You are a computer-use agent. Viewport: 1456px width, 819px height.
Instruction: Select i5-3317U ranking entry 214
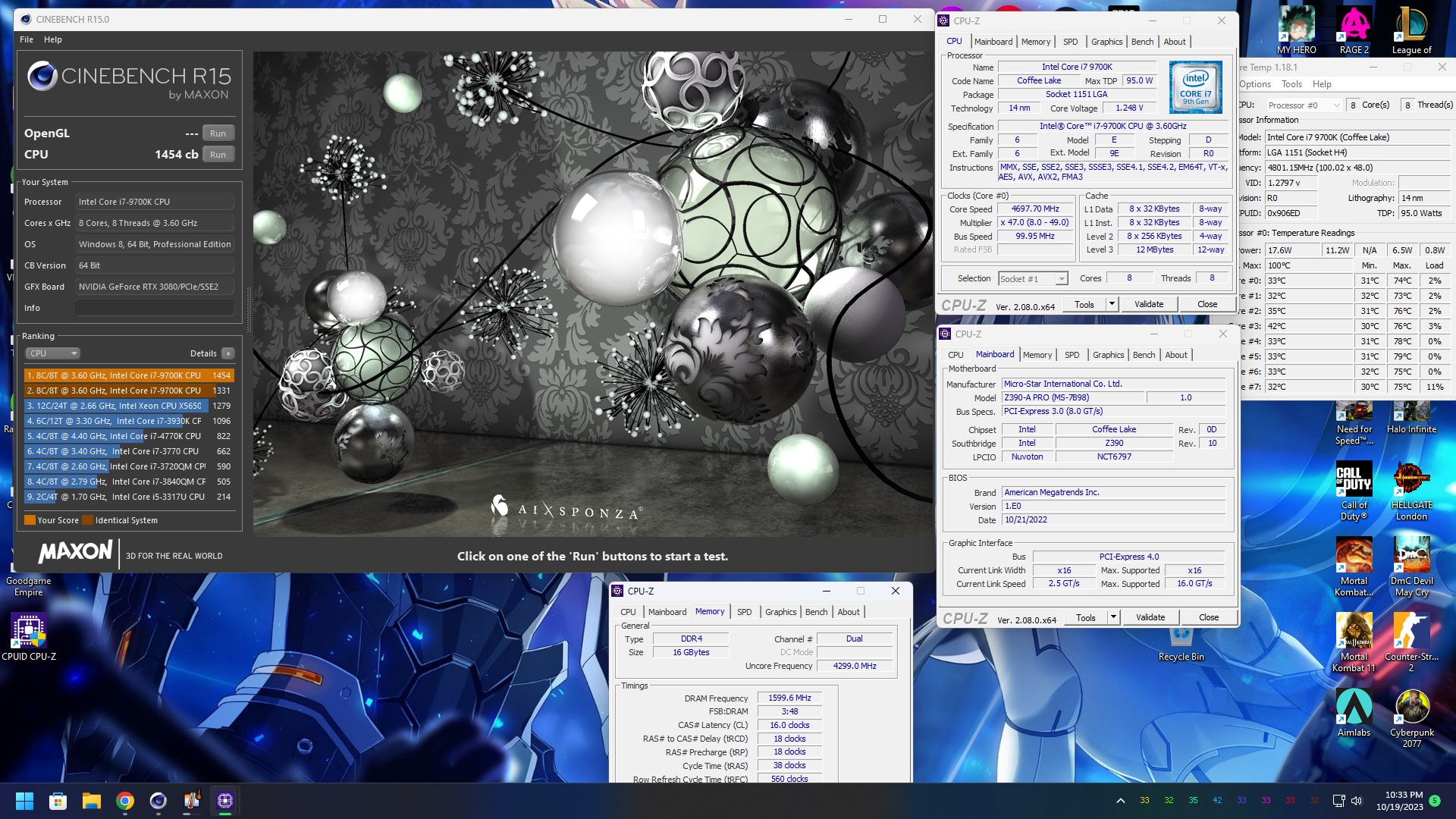pyautogui.click(x=129, y=497)
